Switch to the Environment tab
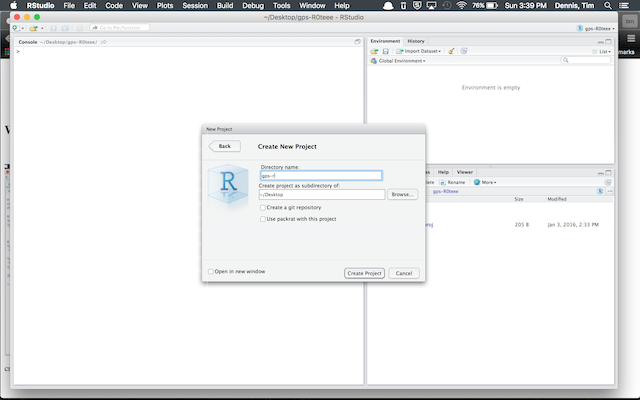The width and height of the screenshot is (640, 400). 385,41
